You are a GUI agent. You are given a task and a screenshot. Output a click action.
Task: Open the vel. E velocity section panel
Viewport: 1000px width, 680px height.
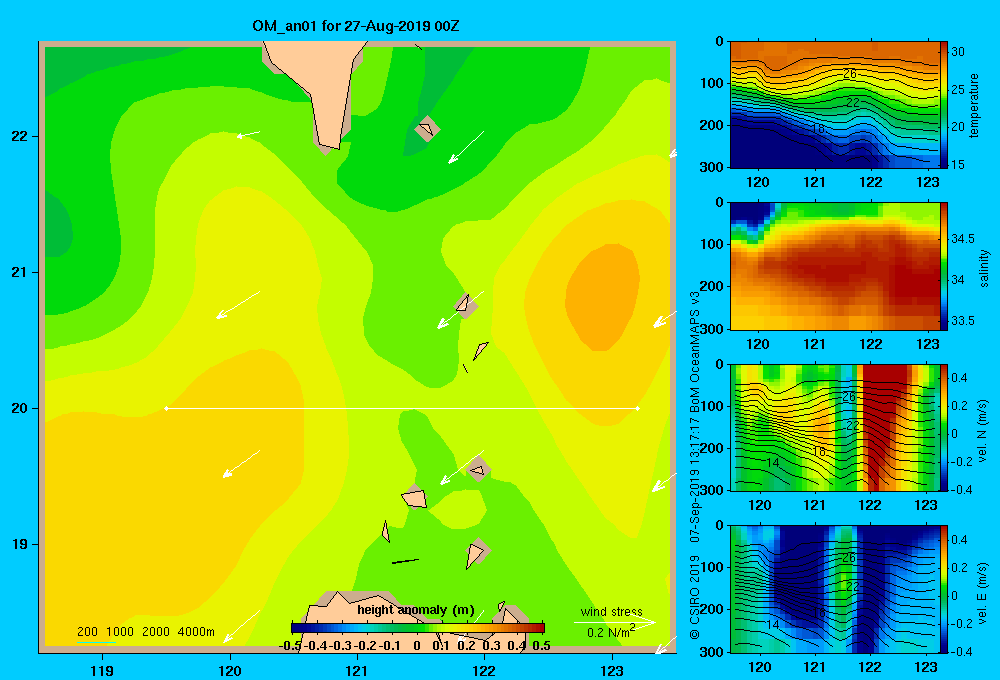pyautogui.click(x=834, y=589)
